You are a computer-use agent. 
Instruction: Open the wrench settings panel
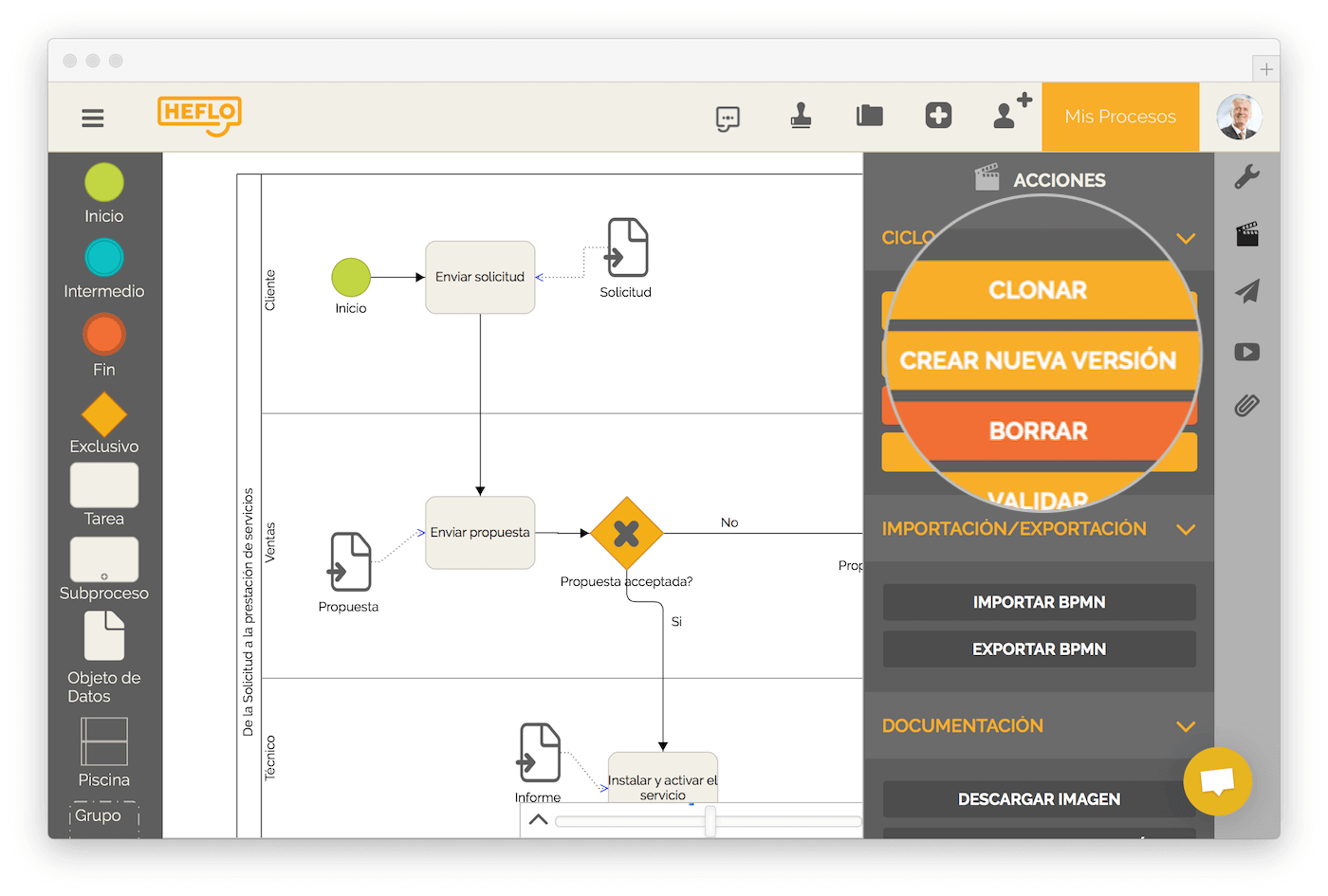tap(1247, 175)
